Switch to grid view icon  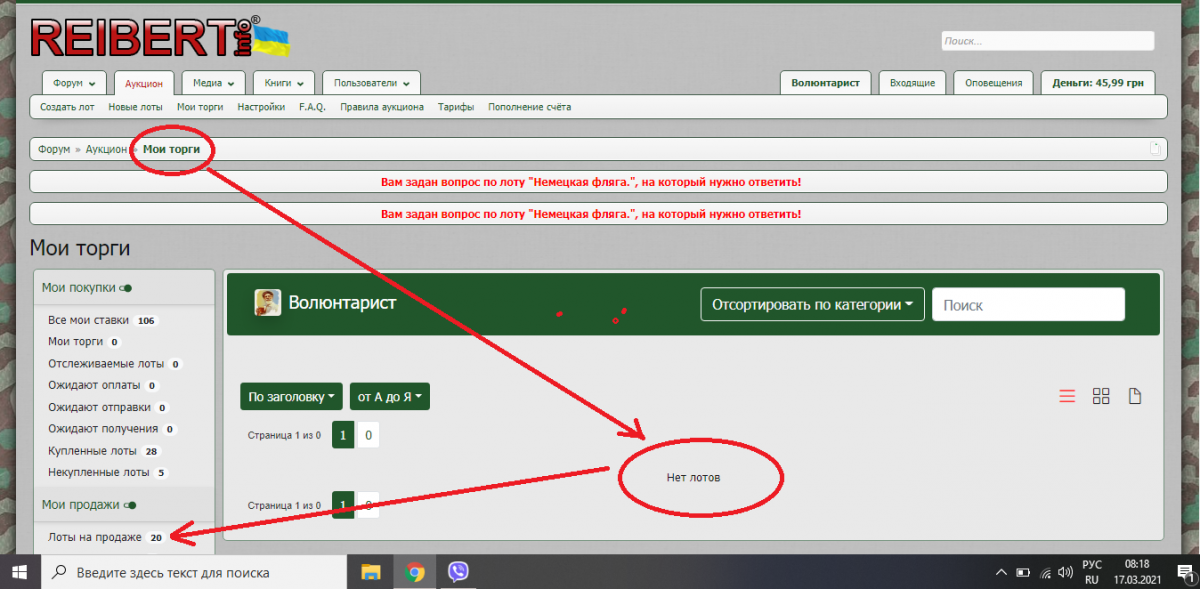[1101, 396]
